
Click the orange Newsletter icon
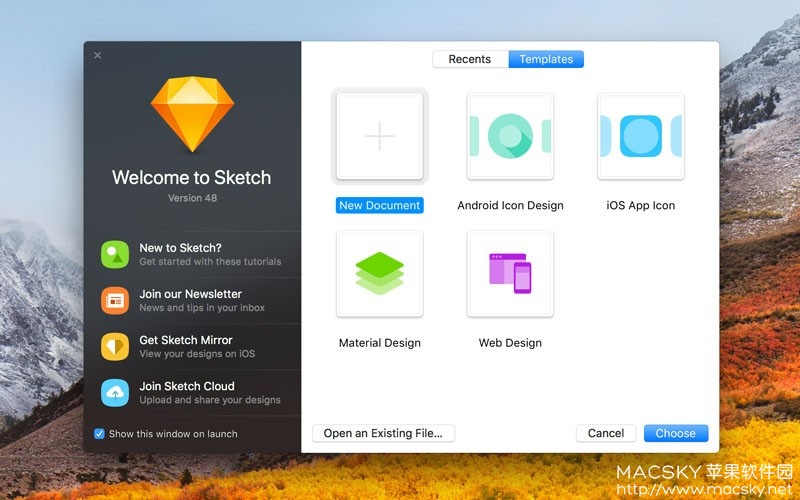(x=115, y=301)
